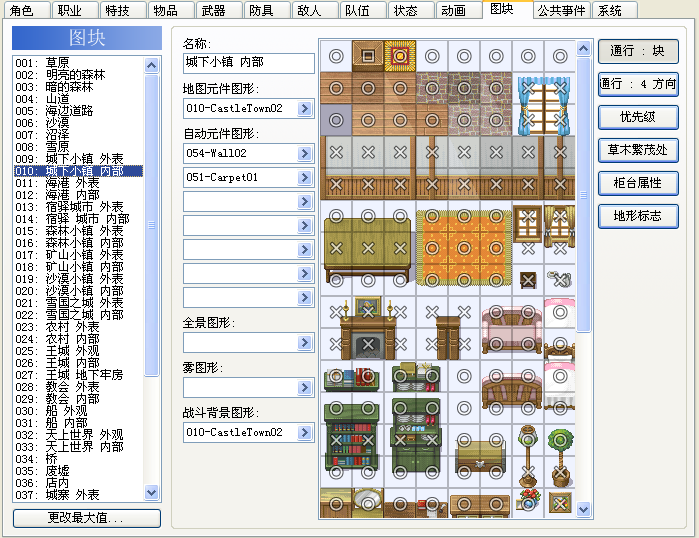This screenshot has height=538, width=699.
Task: Select the low book shelf tile with red books
Action: (368, 376)
